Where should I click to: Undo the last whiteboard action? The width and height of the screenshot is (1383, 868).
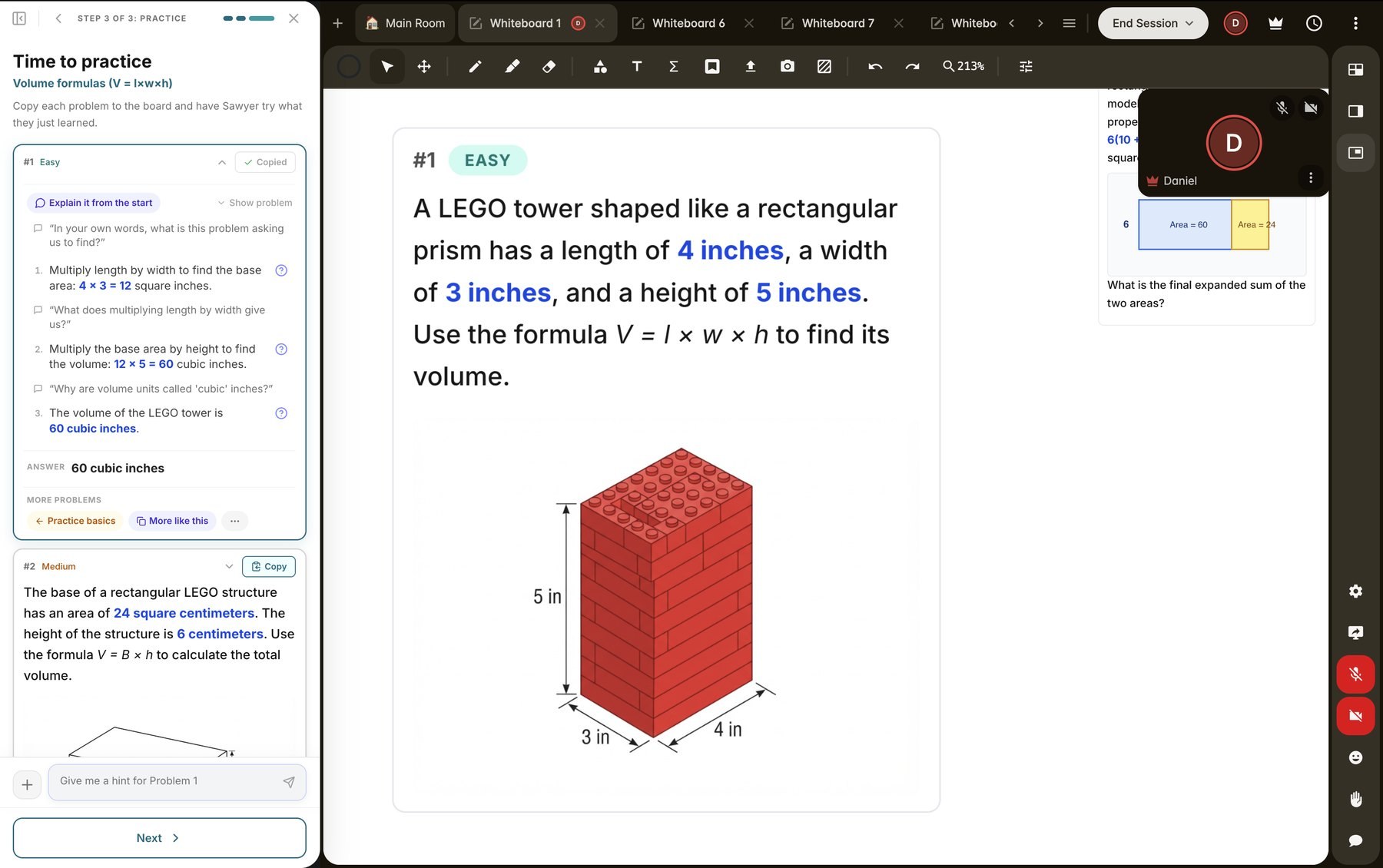875,67
